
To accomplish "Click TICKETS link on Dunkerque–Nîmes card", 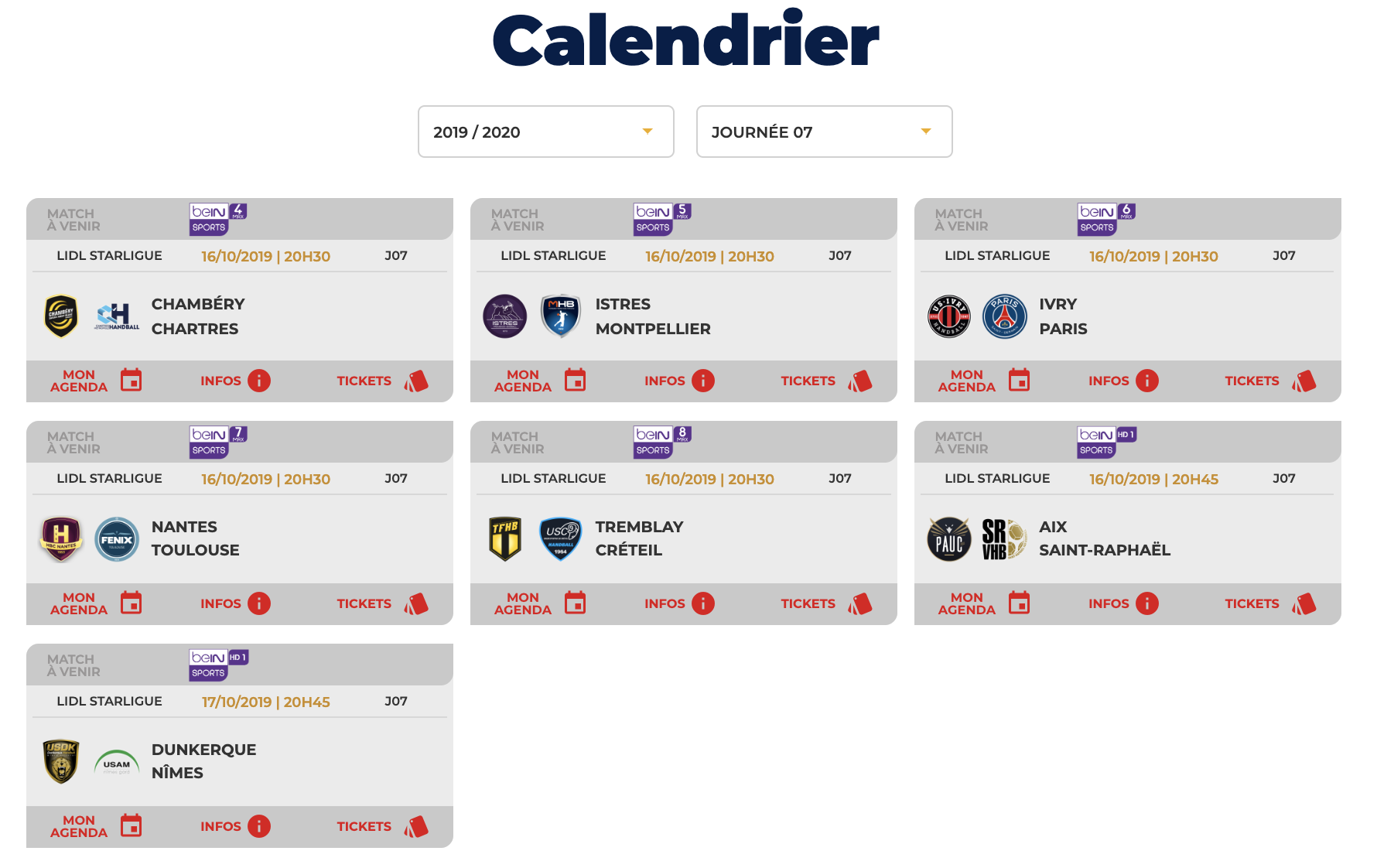I will pos(364,826).
